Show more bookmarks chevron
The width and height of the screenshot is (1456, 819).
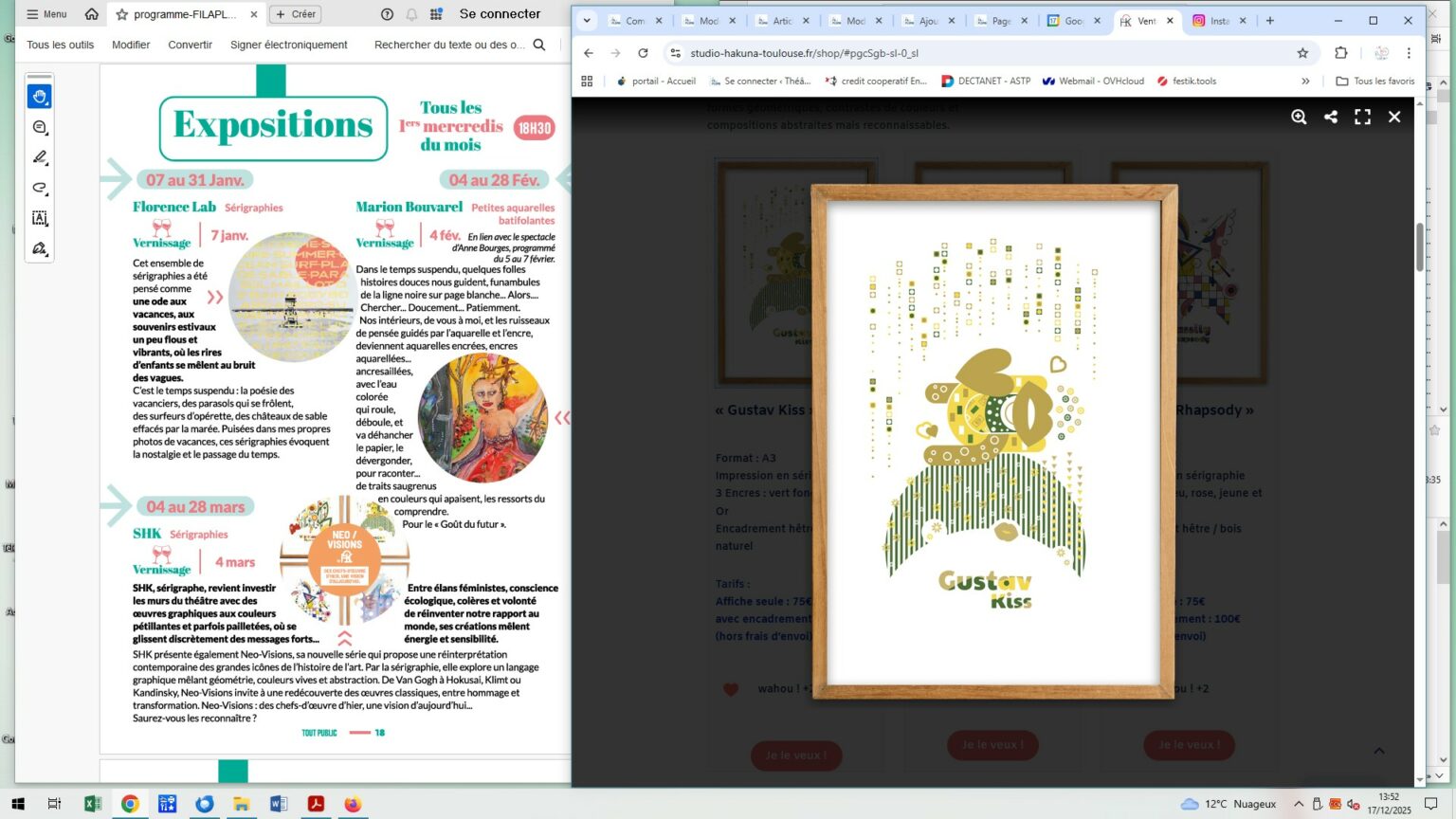[1305, 82]
